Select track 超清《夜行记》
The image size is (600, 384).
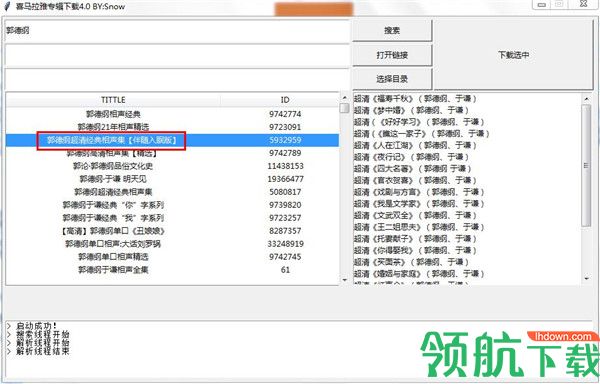tap(411, 157)
